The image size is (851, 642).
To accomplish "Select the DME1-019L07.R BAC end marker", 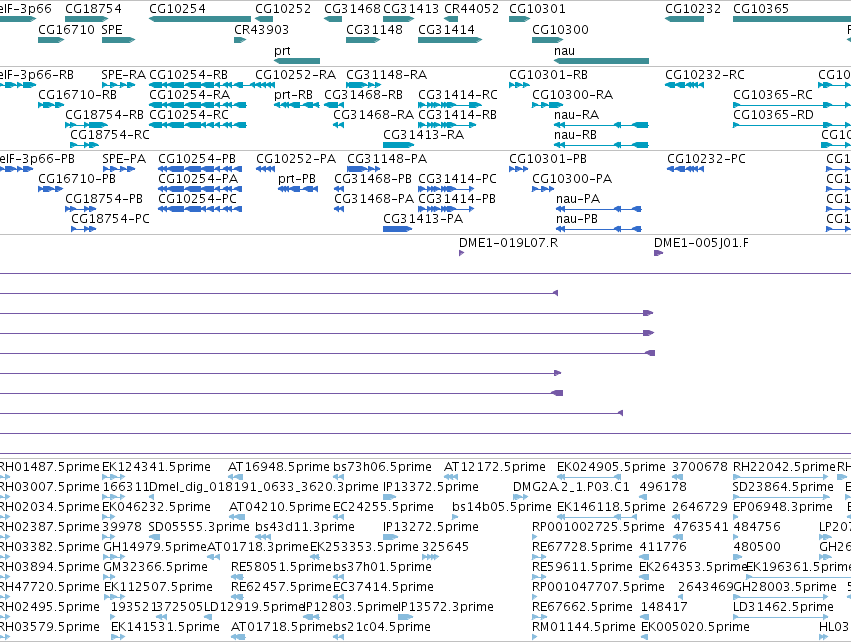I will click(x=461, y=253).
